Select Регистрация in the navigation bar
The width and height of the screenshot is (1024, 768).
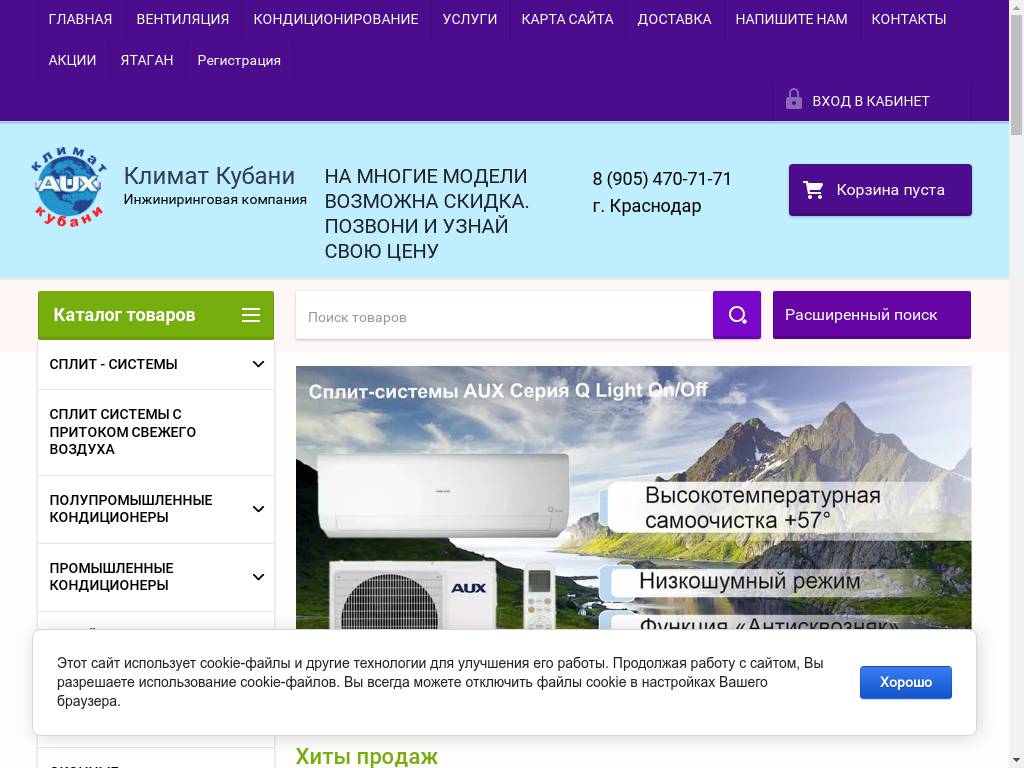239,60
